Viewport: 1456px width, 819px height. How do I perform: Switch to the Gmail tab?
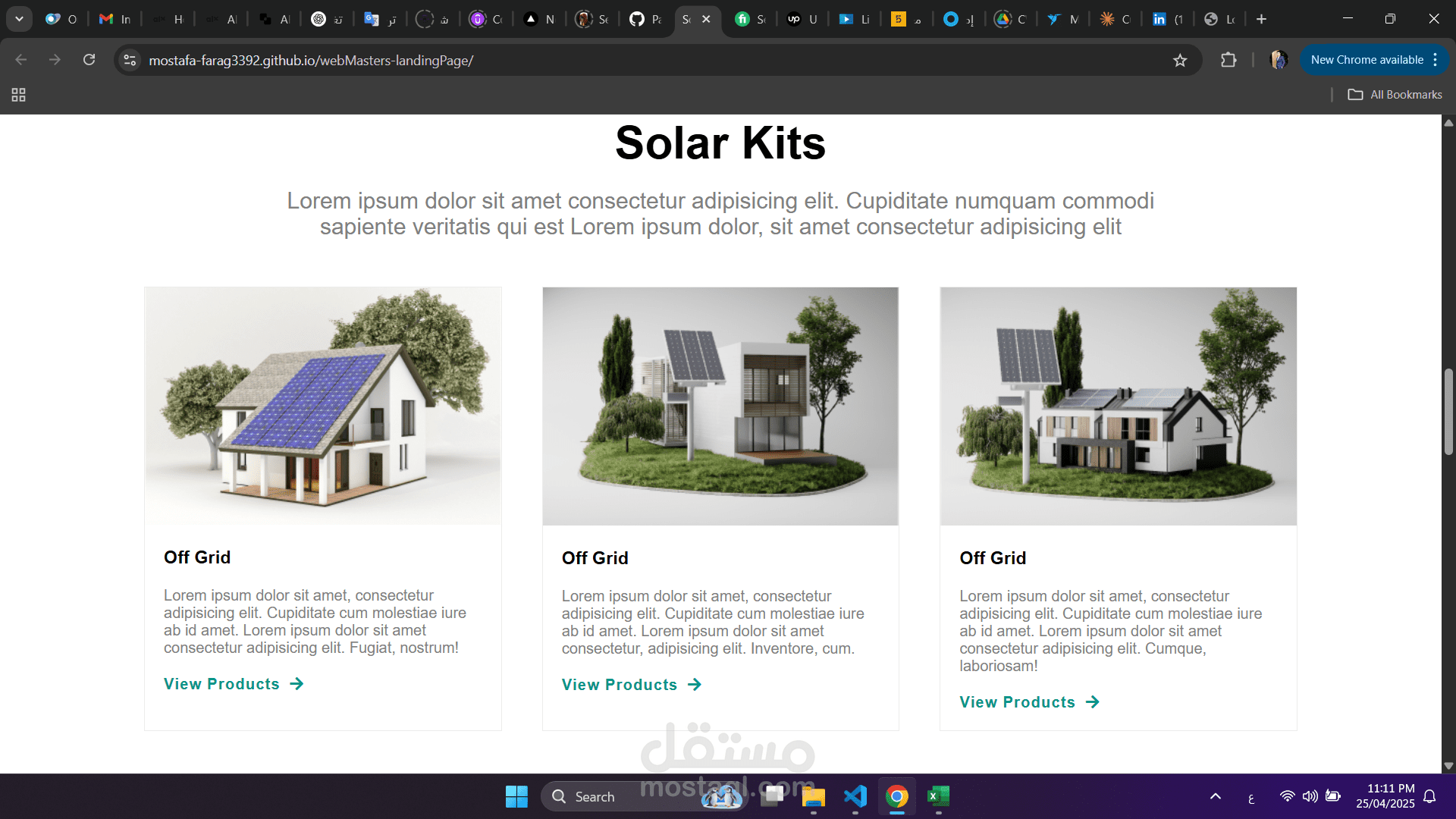coord(115,19)
